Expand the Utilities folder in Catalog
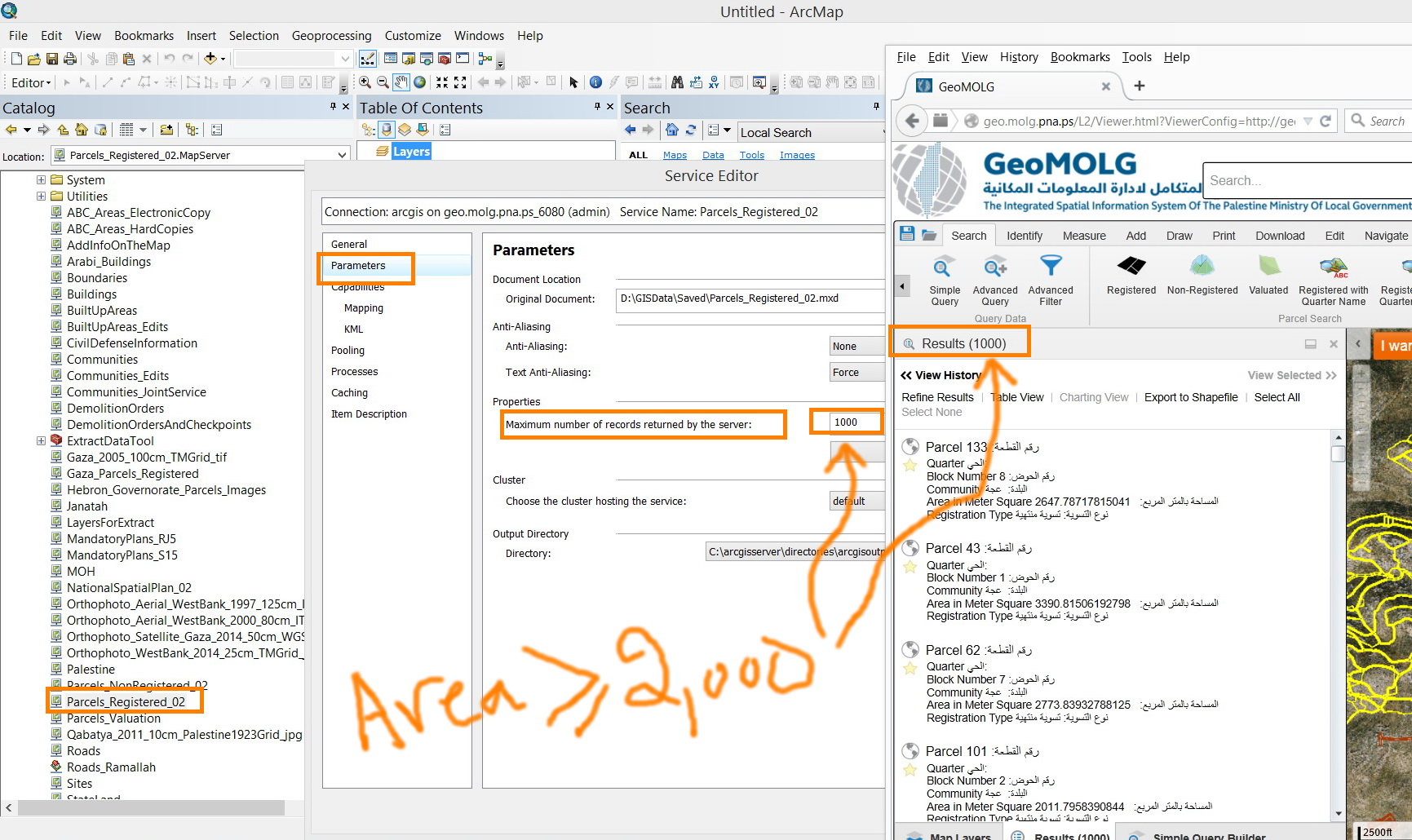The image size is (1412, 840). tap(41, 197)
